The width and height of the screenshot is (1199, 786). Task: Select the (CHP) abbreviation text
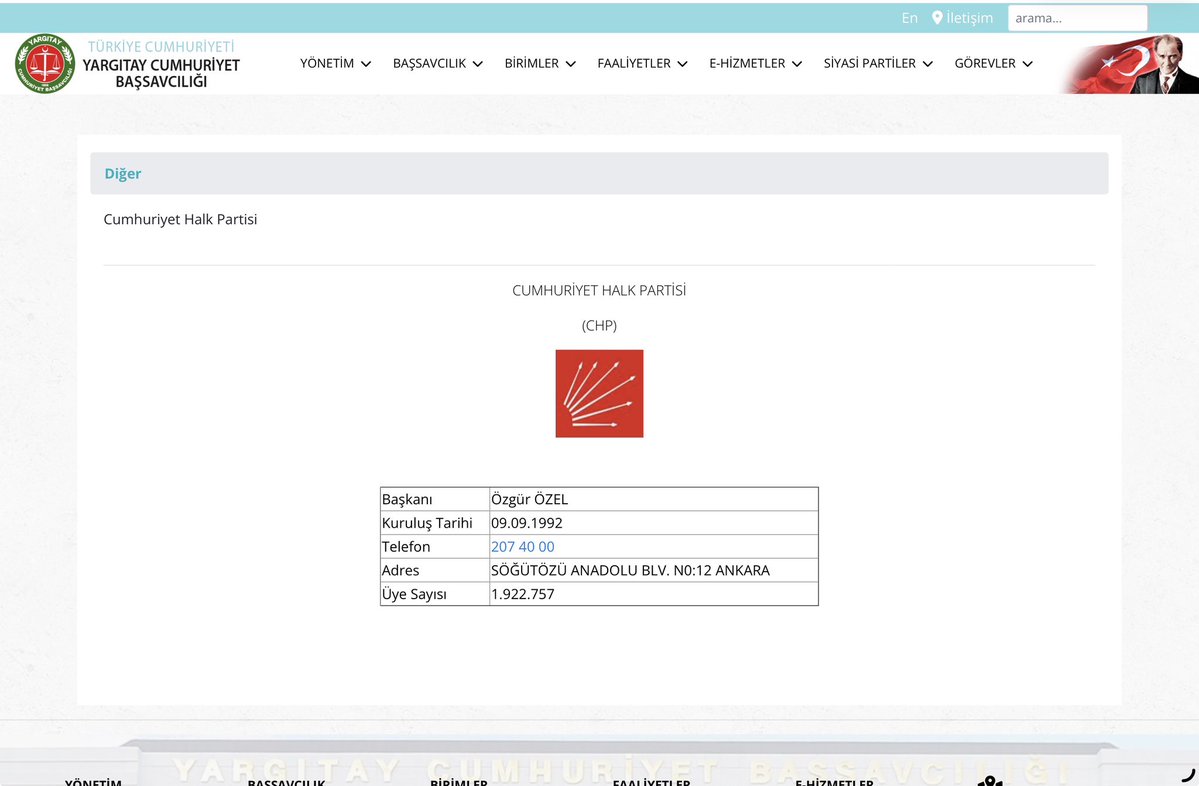point(599,326)
